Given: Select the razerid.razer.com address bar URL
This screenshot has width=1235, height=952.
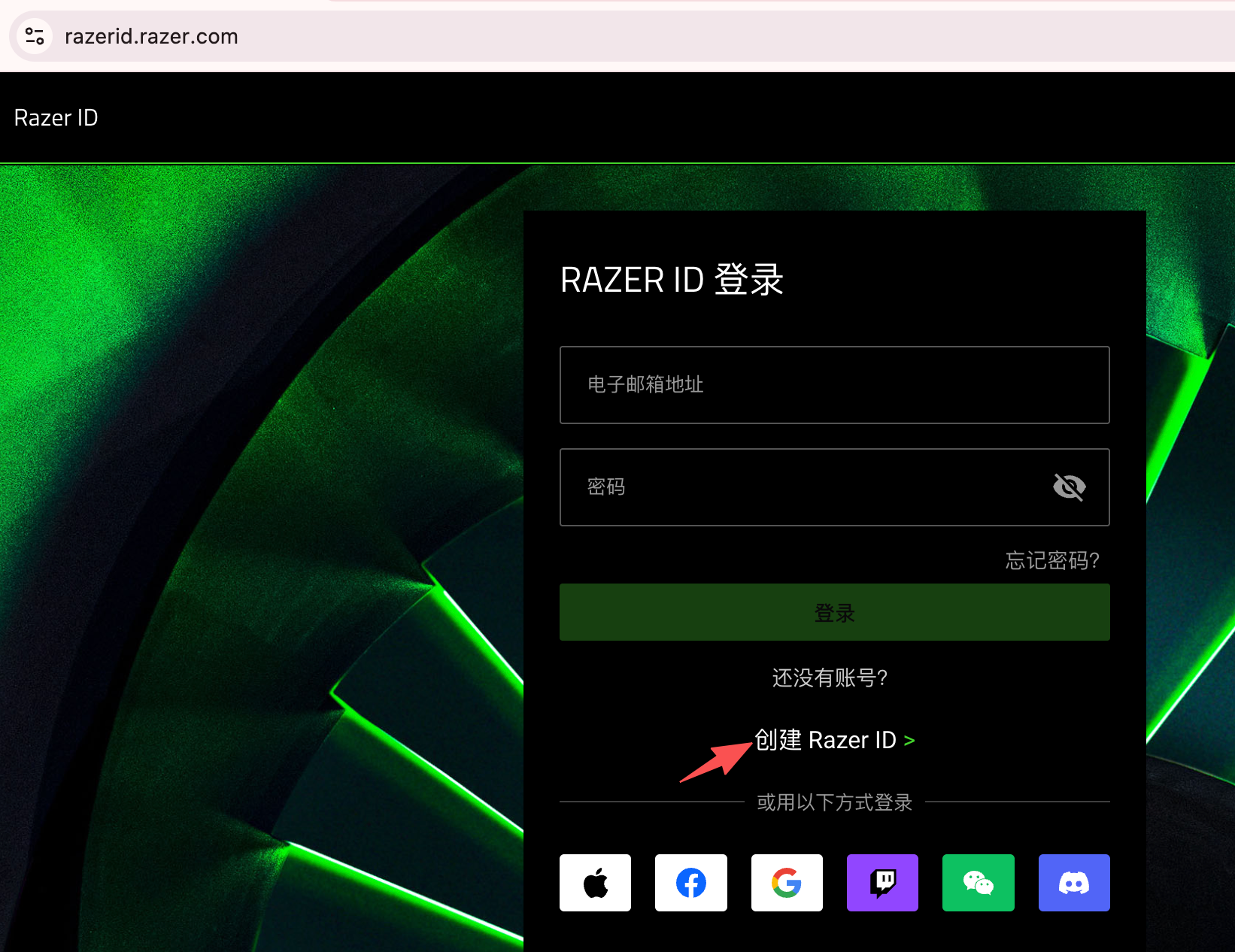Looking at the screenshot, I should [x=151, y=36].
